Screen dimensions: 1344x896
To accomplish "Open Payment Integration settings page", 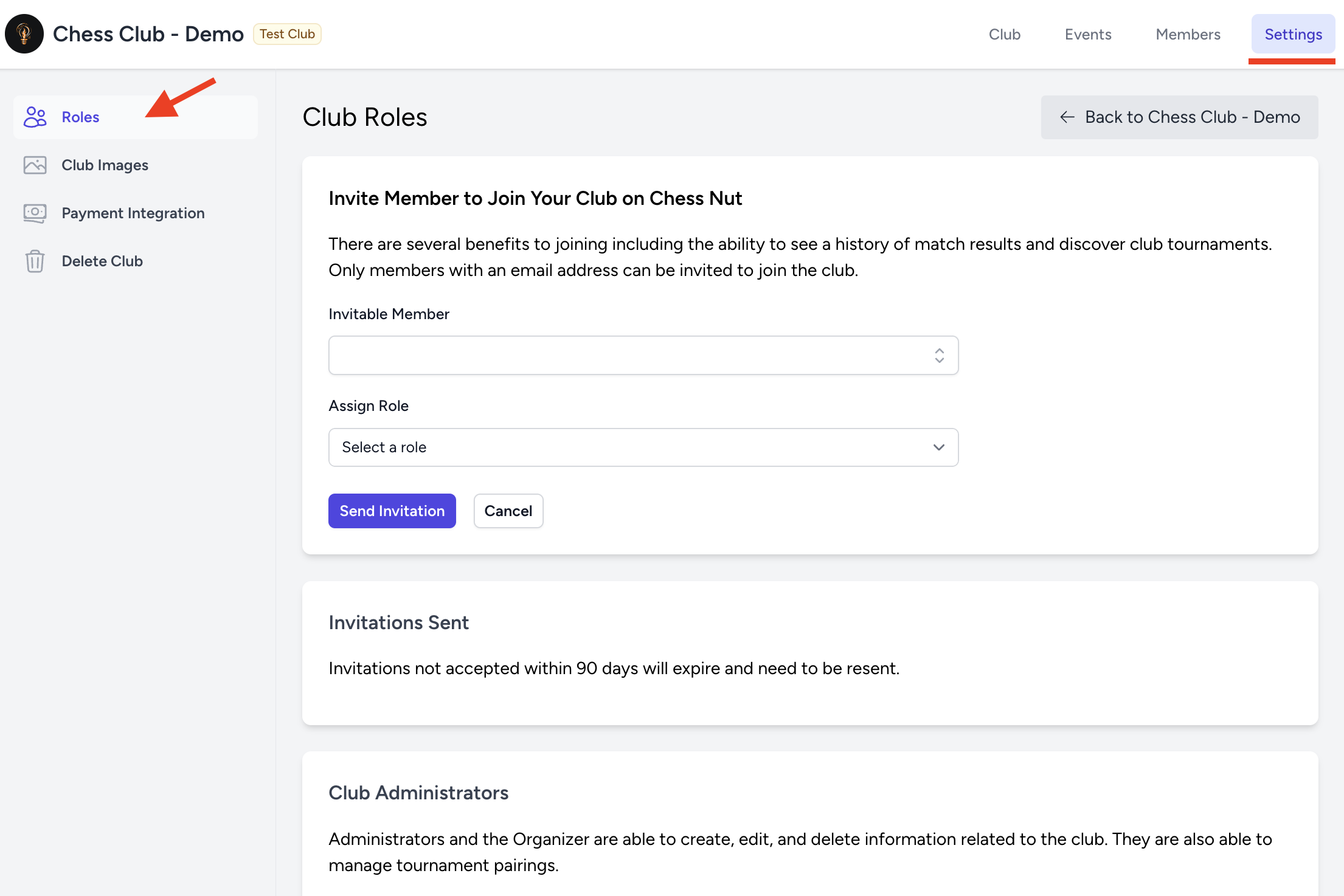I will (133, 213).
